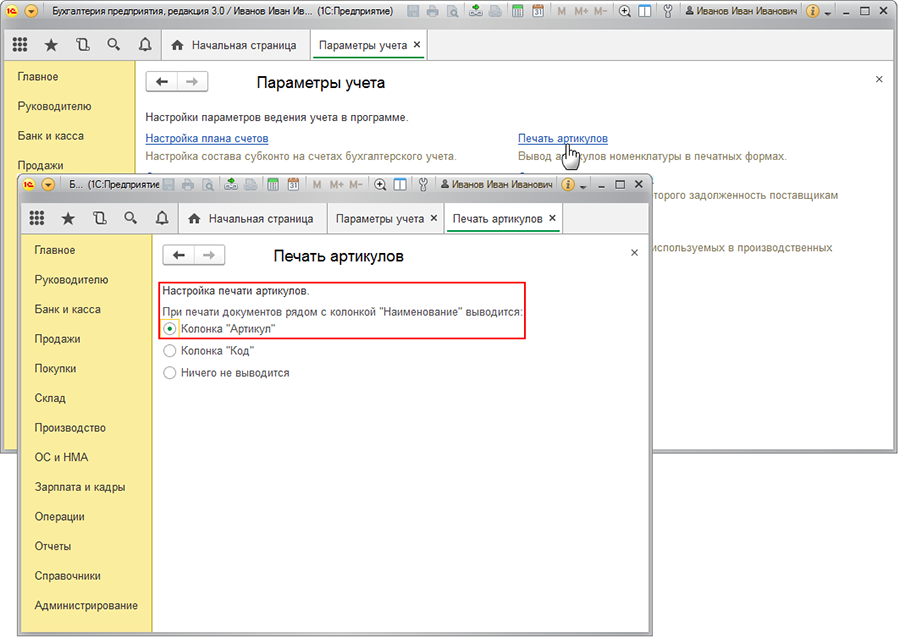Click search magnifier icon in front window

pyautogui.click(x=131, y=218)
